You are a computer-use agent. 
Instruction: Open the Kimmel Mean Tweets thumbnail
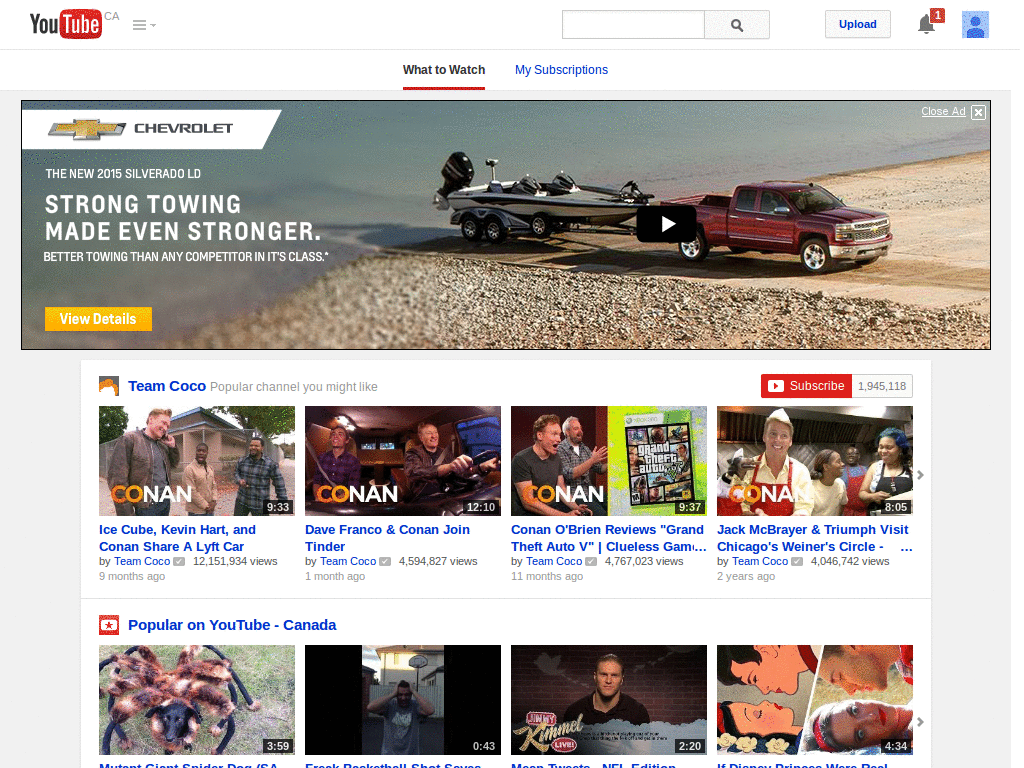tap(609, 700)
